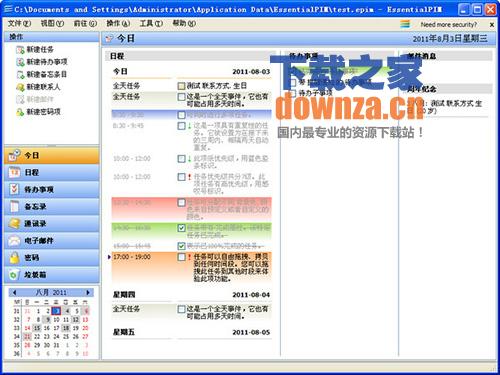
Task: Click the EssentialPIM title bar app icon
Action: [7, 9]
